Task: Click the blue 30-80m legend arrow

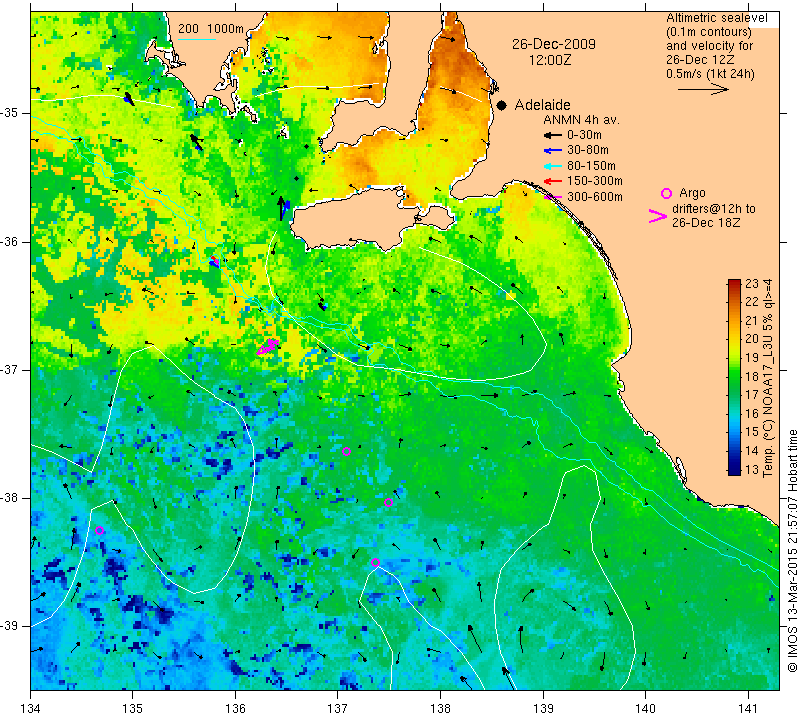Action: (x=552, y=151)
